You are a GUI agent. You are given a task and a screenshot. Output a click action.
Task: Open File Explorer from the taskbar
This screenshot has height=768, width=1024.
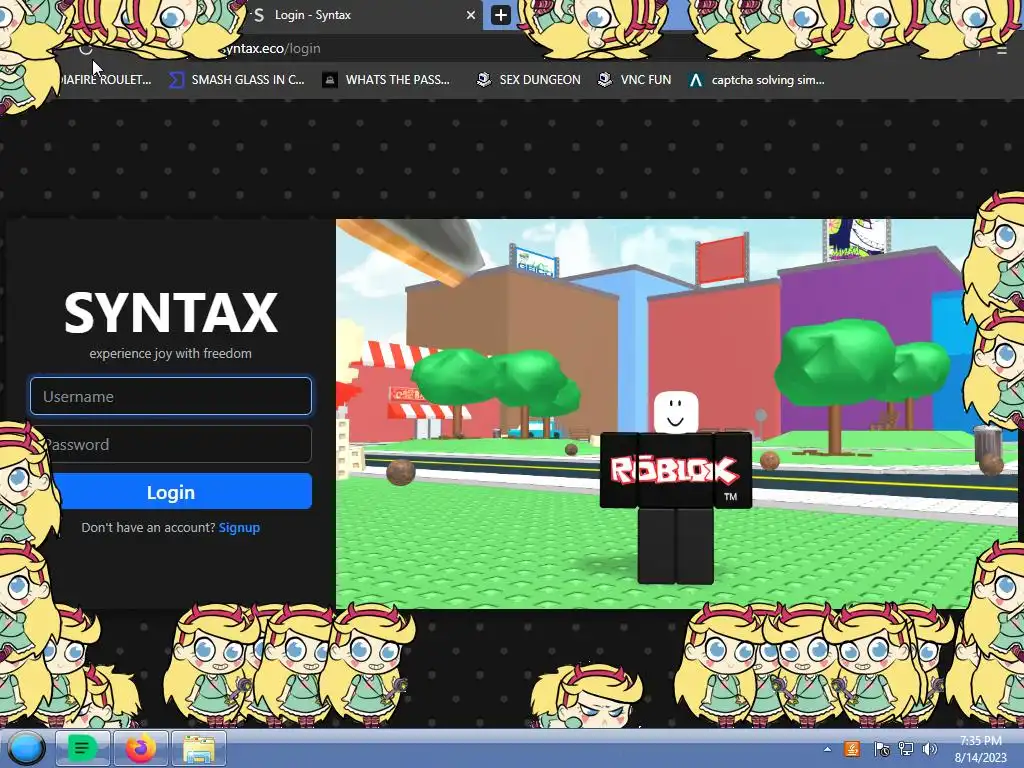pyautogui.click(x=199, y=748)
